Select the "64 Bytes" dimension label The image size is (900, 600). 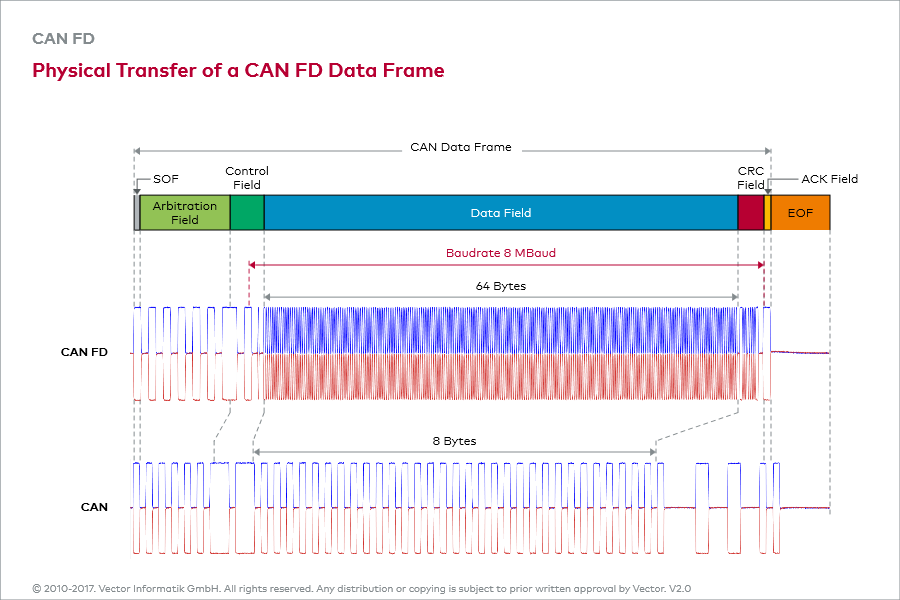(x=500, y=286)
